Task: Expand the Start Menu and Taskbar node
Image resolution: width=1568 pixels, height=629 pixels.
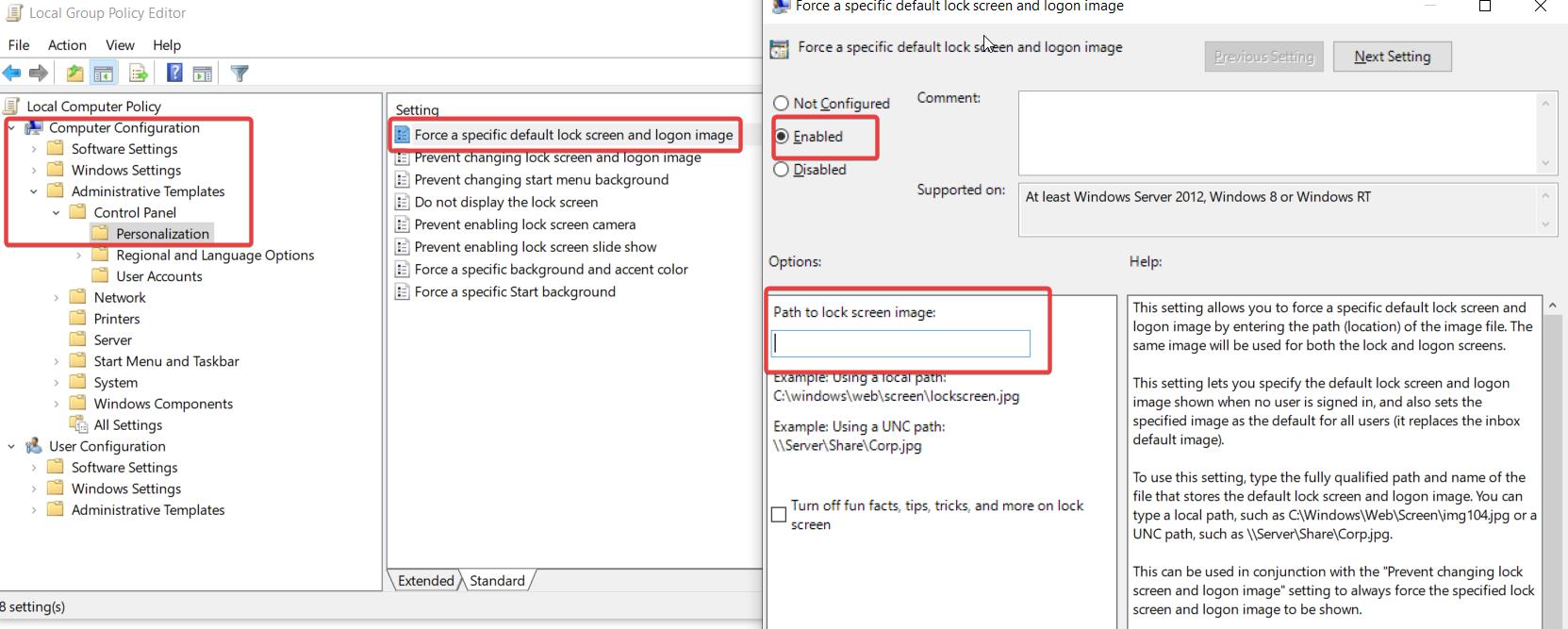Action: tap(57, 361)
